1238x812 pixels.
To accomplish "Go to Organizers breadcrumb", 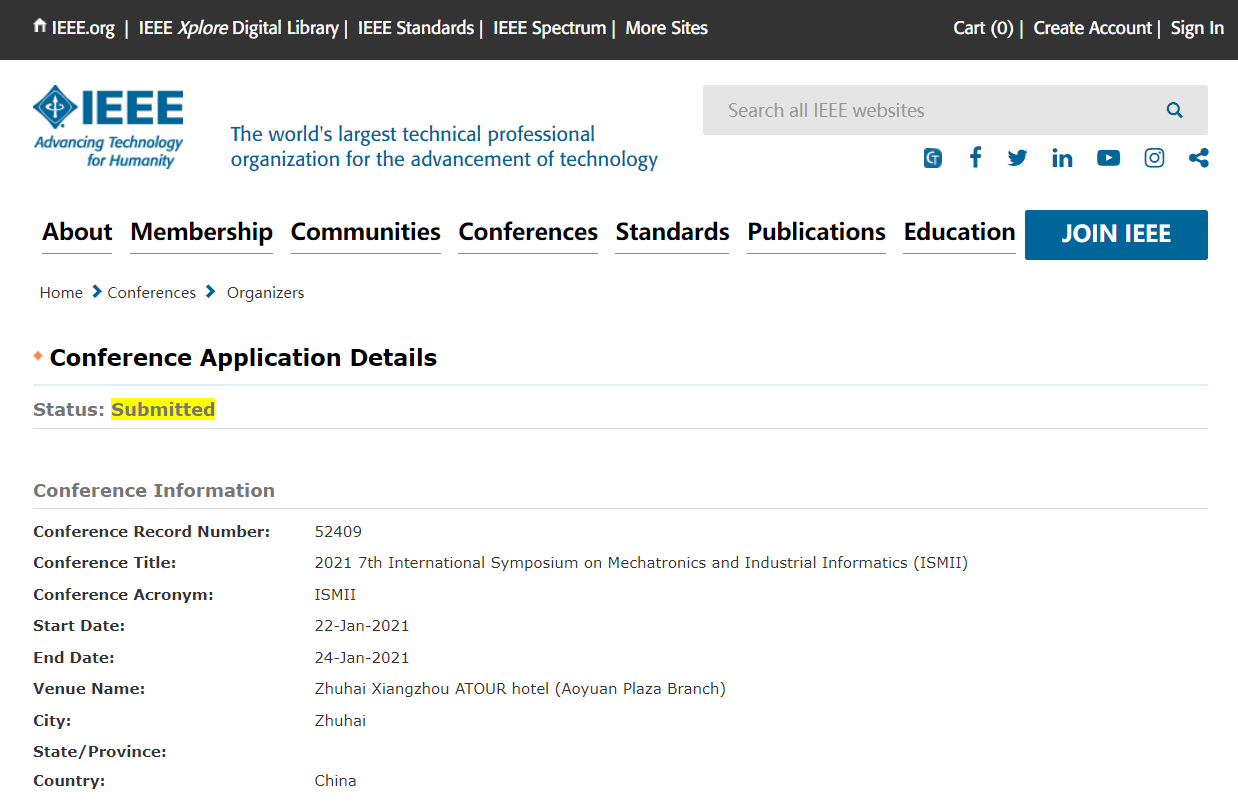I will tap(265, 292).
